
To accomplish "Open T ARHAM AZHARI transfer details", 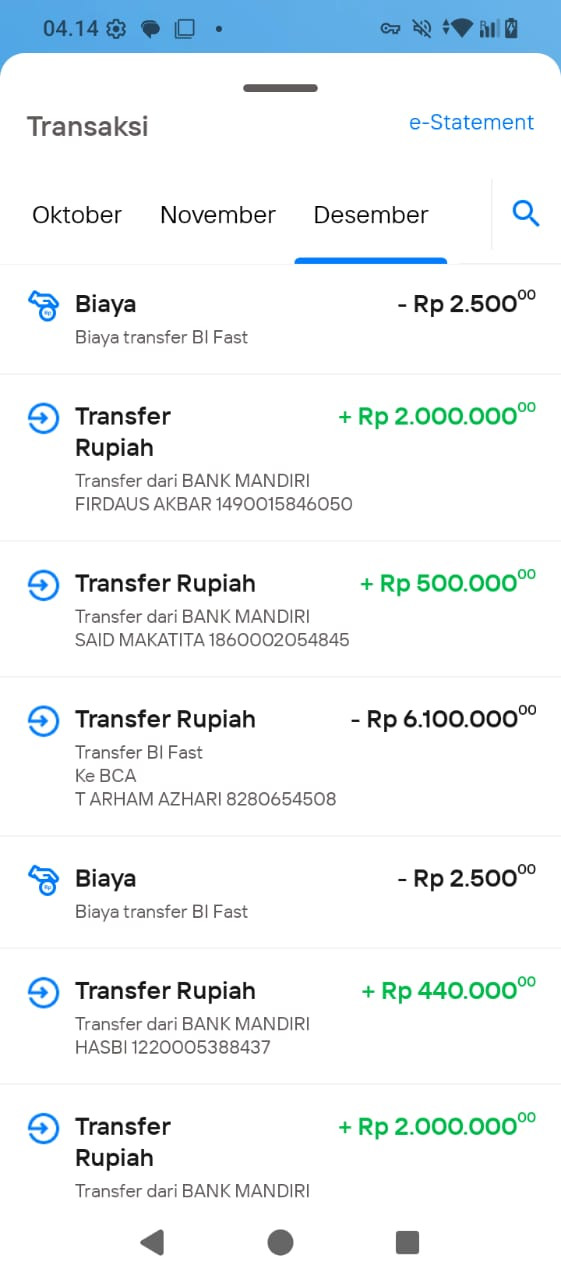I will tap(280, 757).
